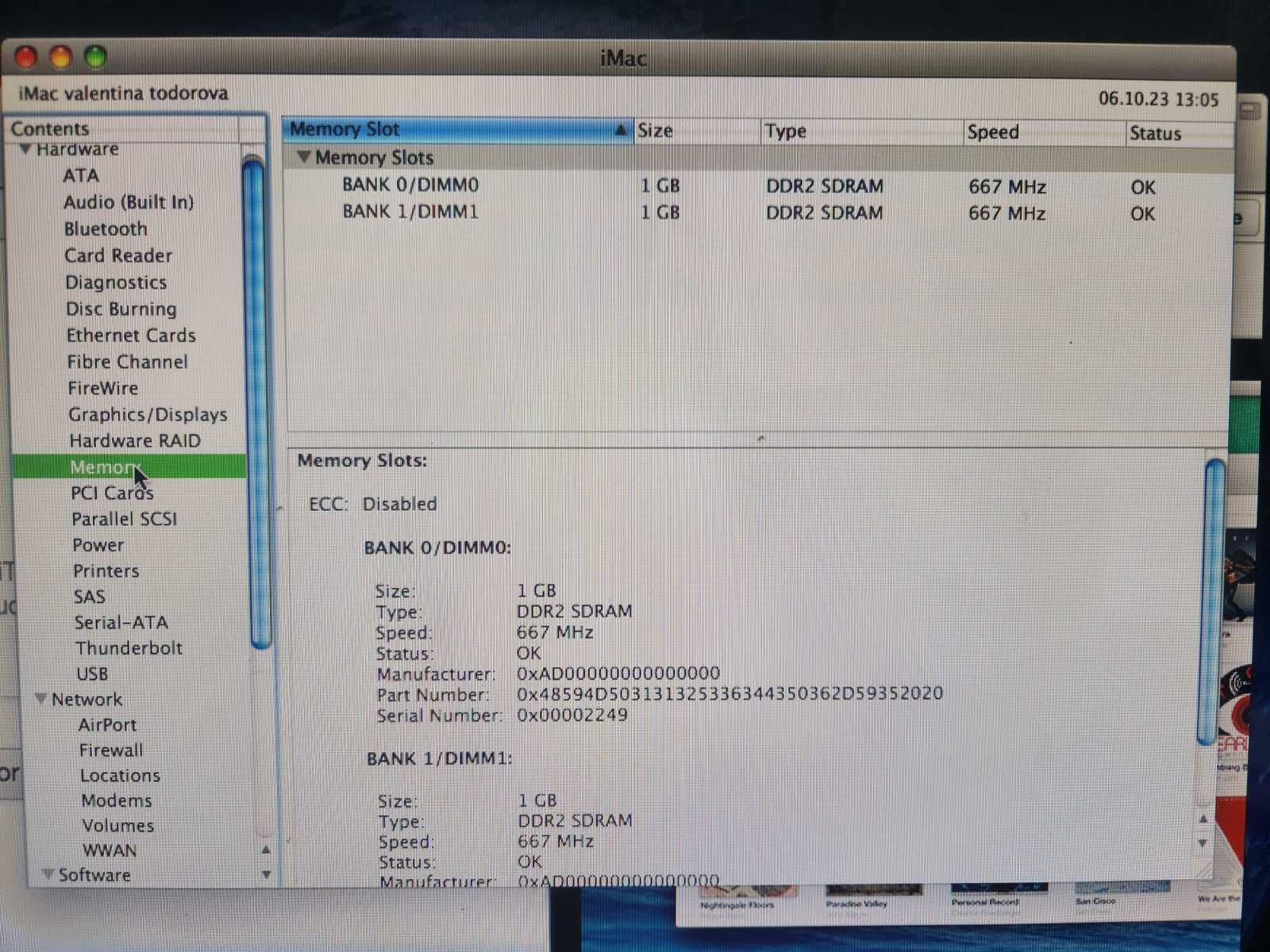Open the Power entry

pyautogui.click(x=98, y=545)
